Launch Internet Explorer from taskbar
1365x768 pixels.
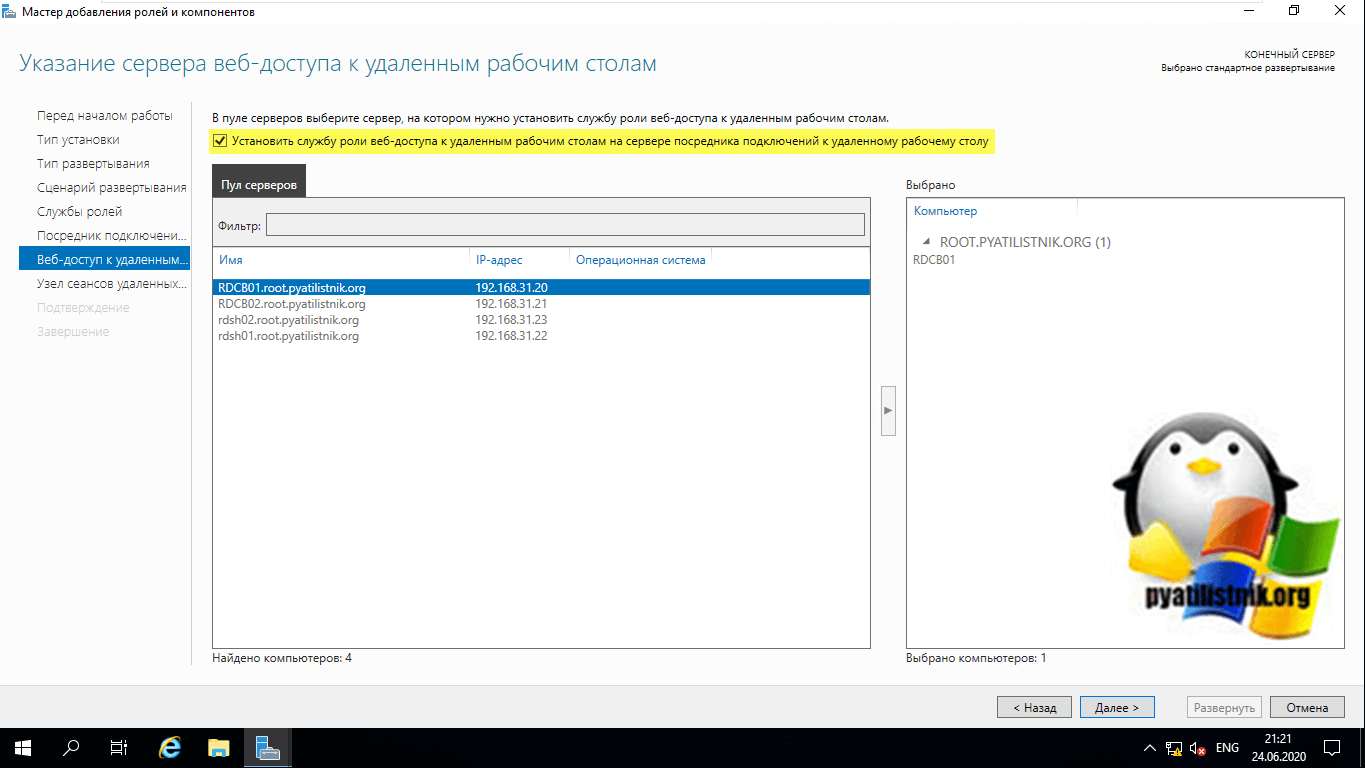171,747
